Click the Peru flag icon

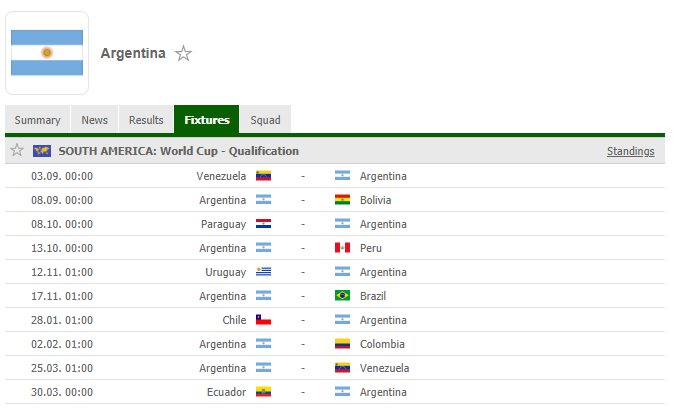click(343, 248)
